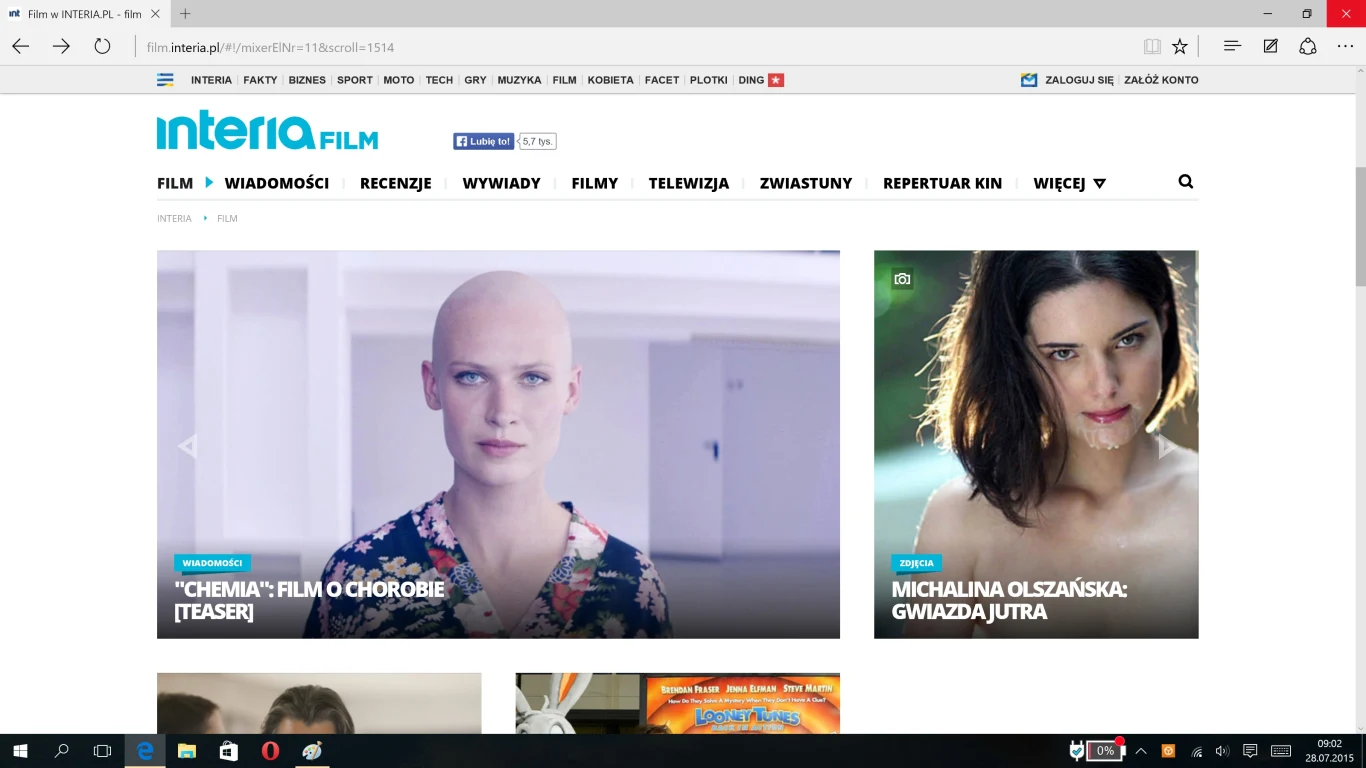Open Edge settings via the ellipsis menu
1366x768 pixels.
1345,46
